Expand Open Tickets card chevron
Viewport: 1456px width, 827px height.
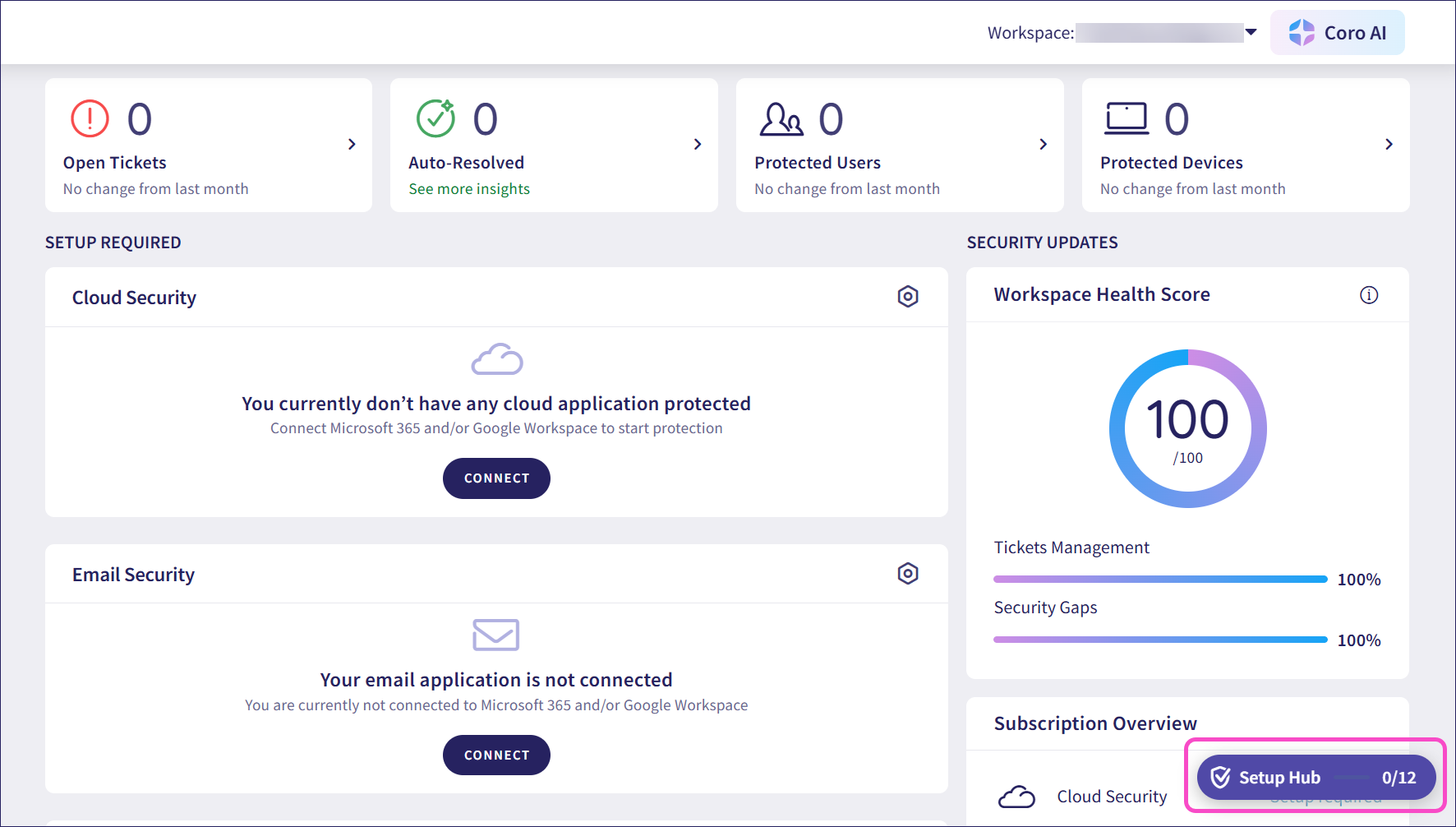[x=352, y=145]
